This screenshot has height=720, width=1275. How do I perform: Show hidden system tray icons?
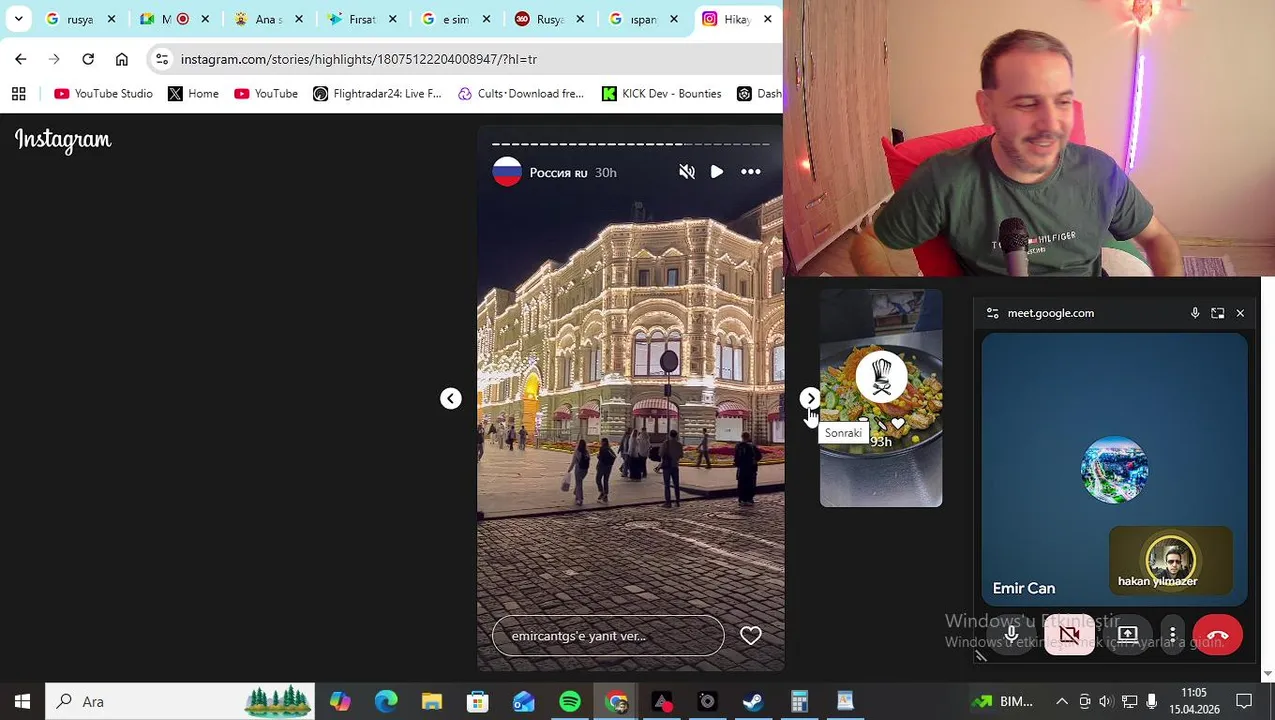pyautogui.click(x=1062, y=701)
